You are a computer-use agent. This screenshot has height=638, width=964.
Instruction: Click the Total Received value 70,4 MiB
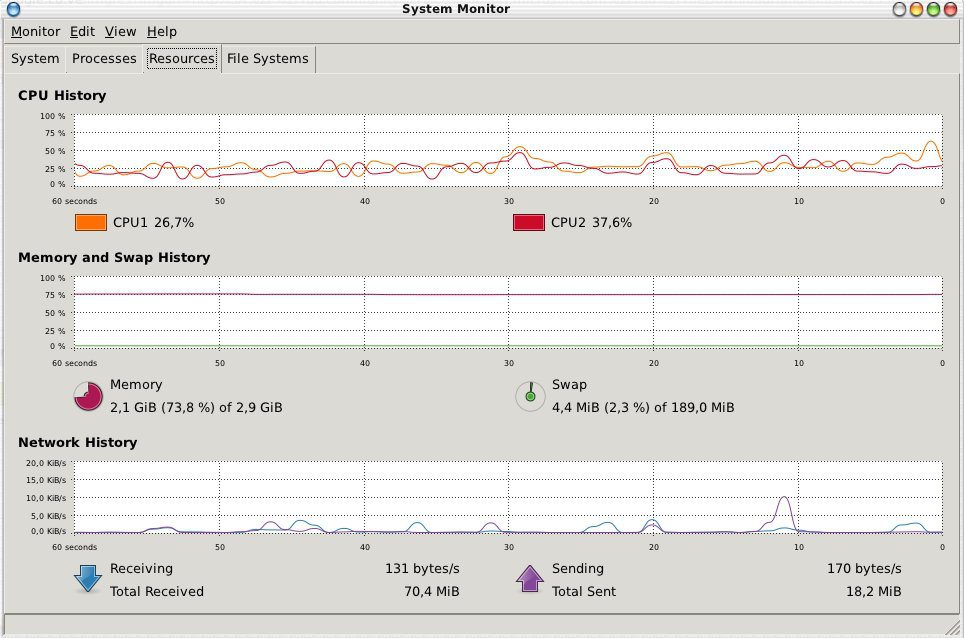click(432, 591)
